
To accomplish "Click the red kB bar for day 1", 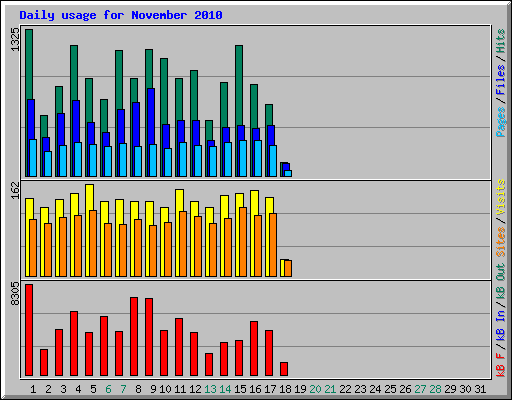I will pyautogui.click(x=29, y=330).
